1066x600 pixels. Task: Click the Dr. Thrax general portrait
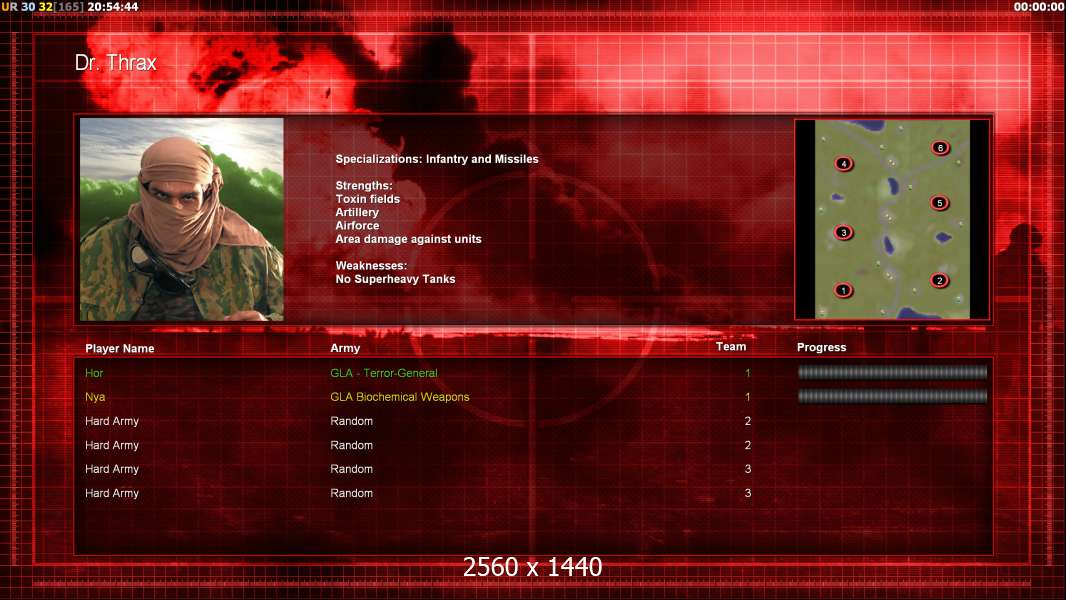182,219
